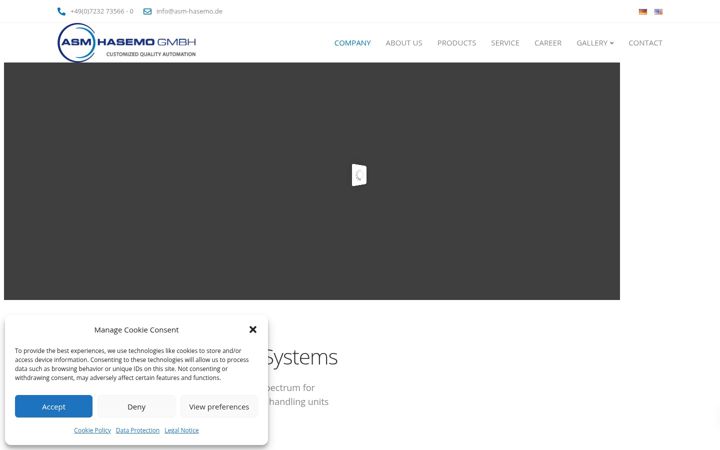The height and width of the screenshot is (450, 720).
Task: Open the Products menu item
Action: pos(456,43)
